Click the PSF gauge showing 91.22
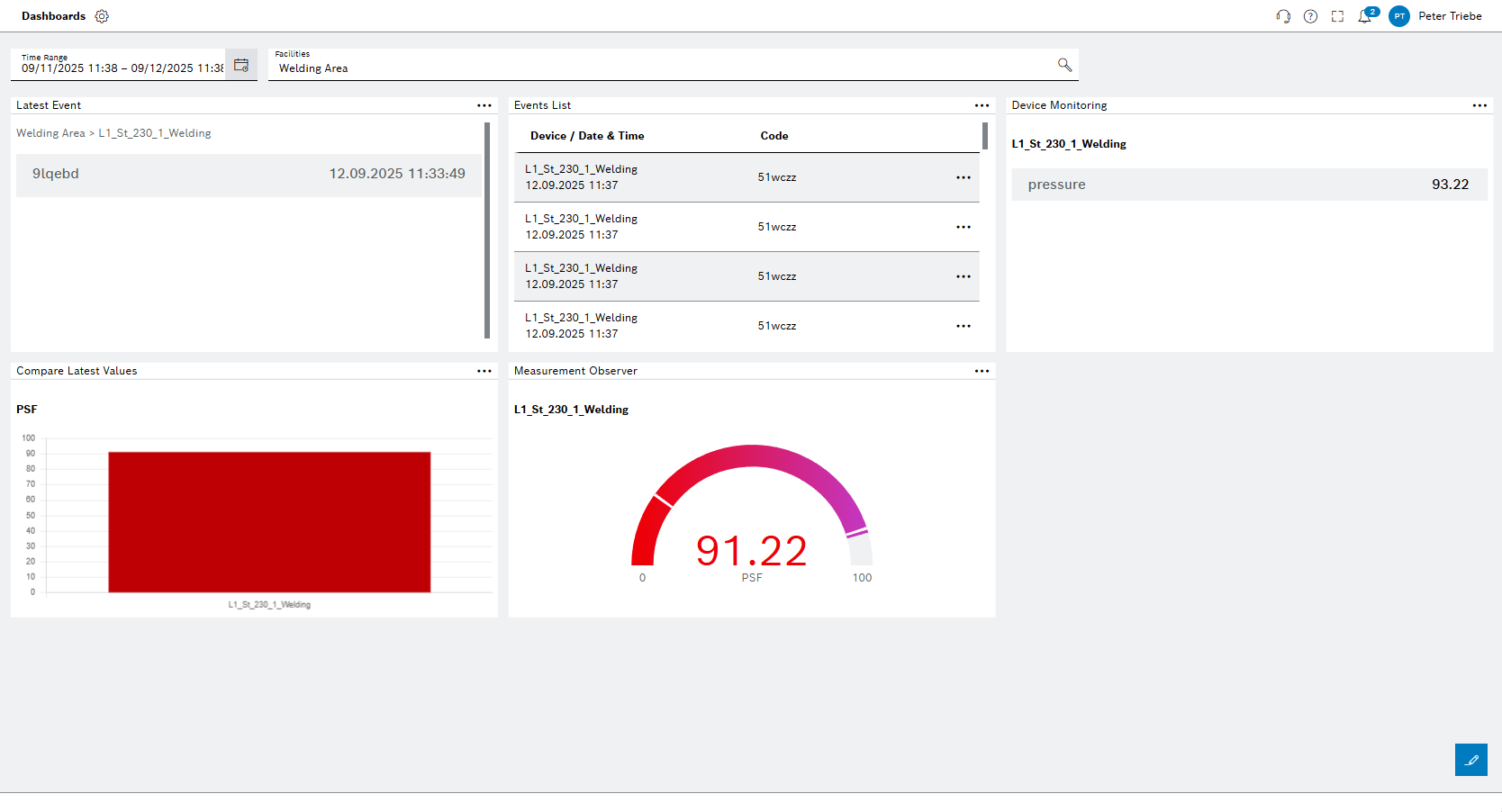This screenshot has width=1502, height=812. point(752,549)
